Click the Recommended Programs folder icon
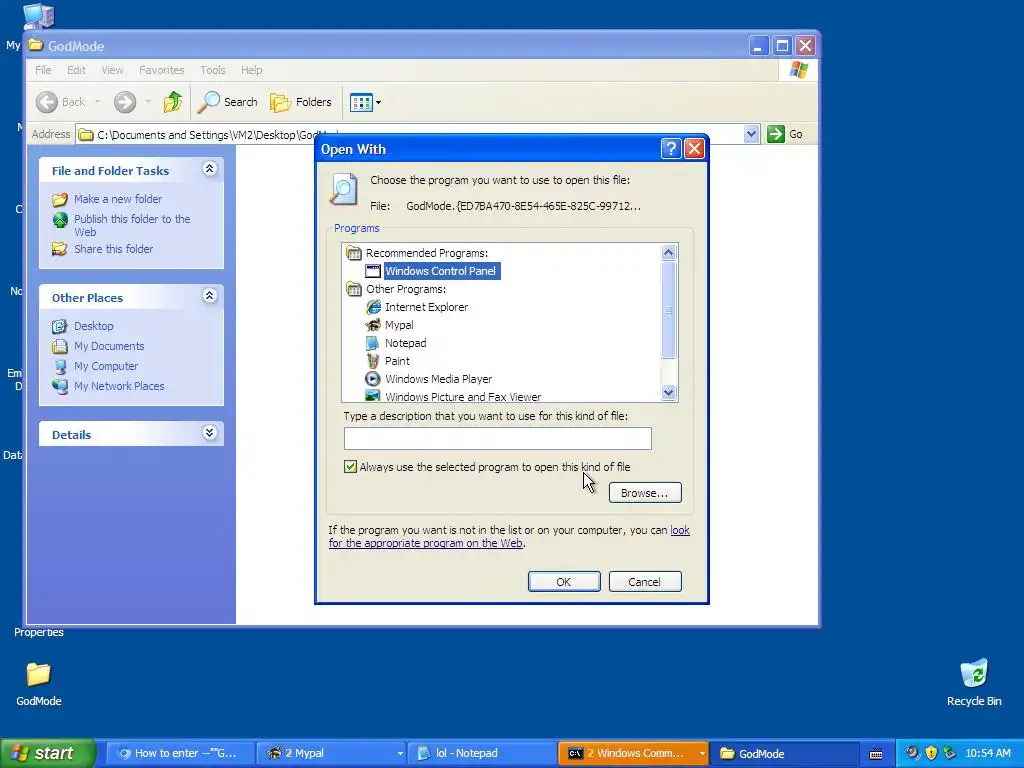This screenshot has height=768, width=1024. coord(354,253)
